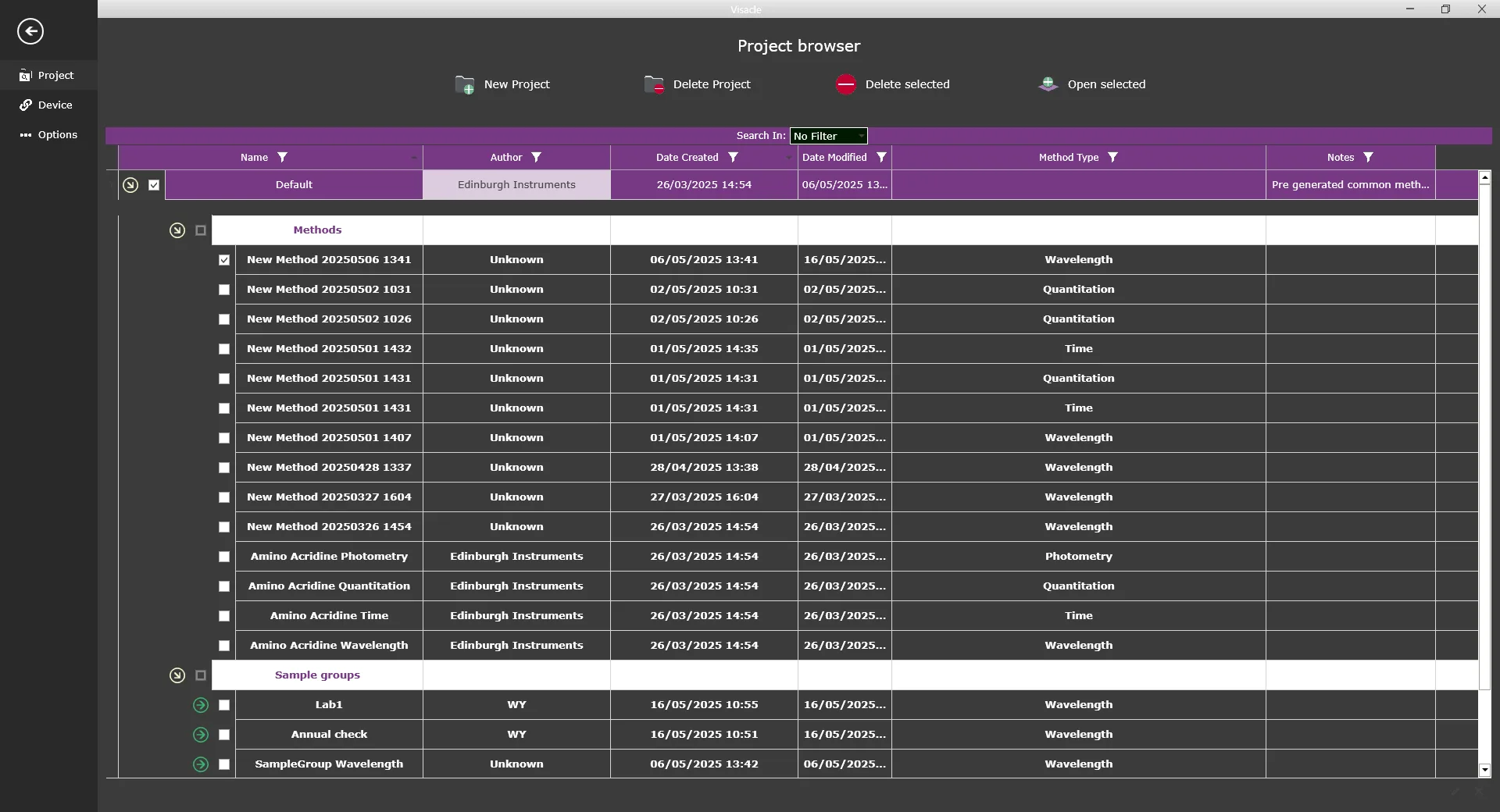Click the red Delete selected icon

tap(846, 84)
